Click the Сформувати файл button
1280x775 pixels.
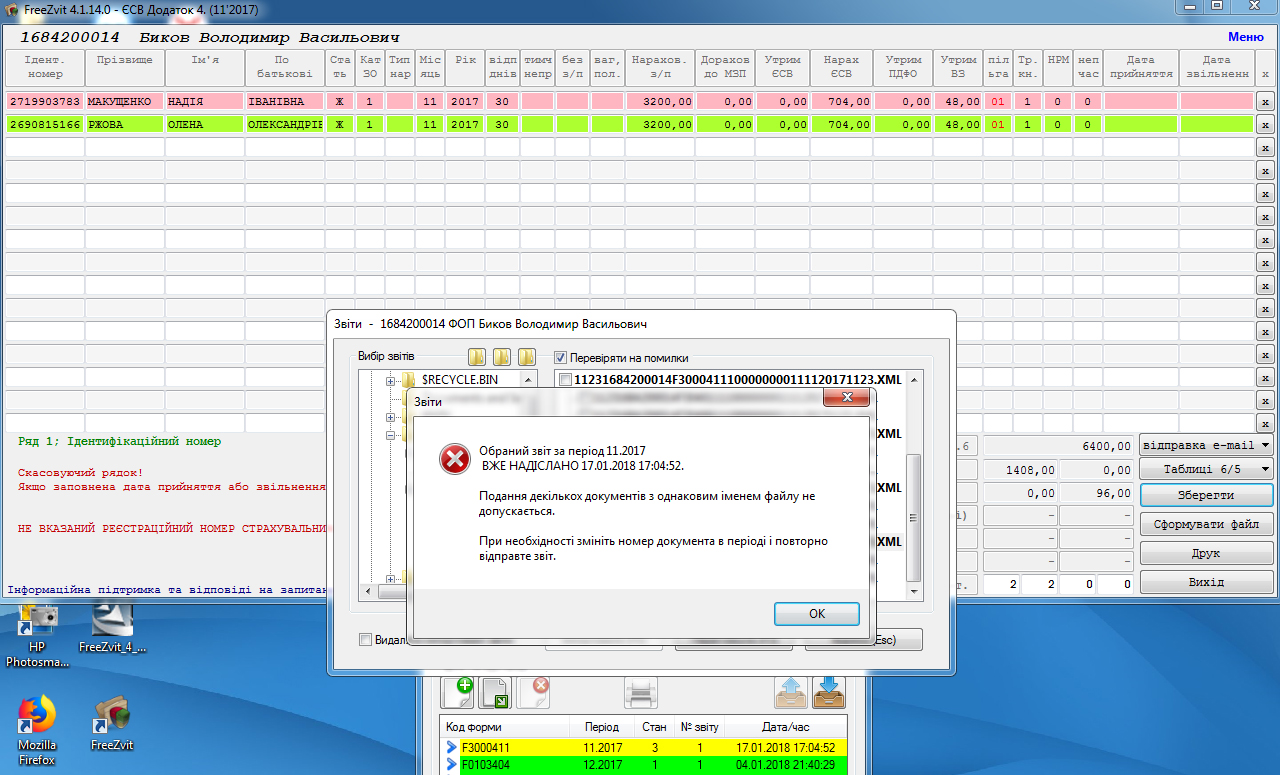[x=1206, y=524]
